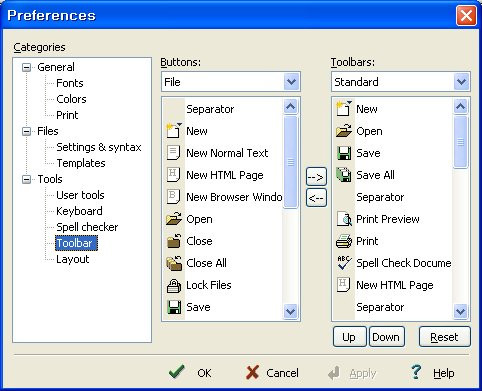Click the New Normal Text icon
Screen dimensions: 482x391
(173, 153)
